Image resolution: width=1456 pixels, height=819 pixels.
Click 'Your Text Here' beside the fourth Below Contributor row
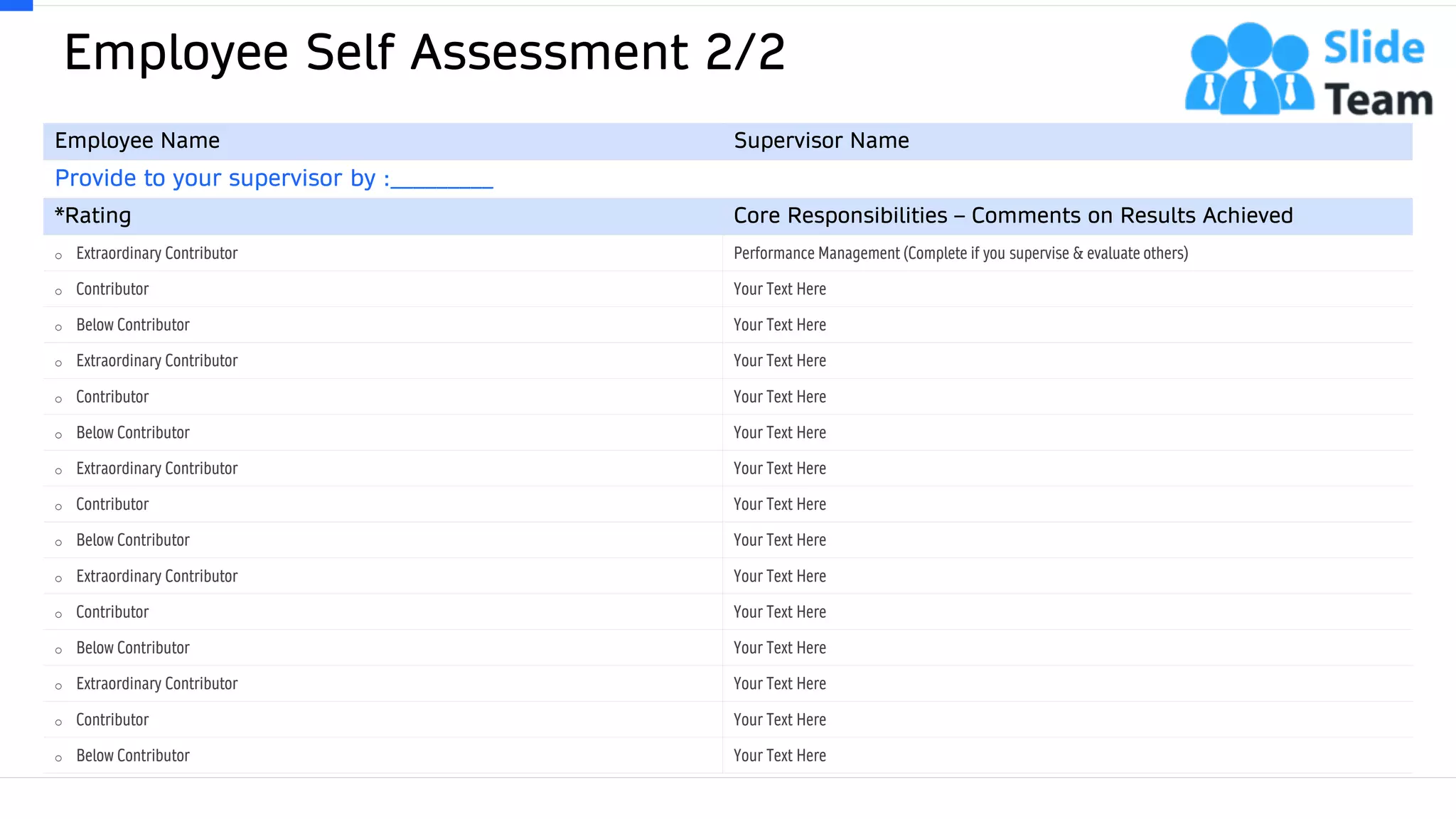(x=780, y=648)
